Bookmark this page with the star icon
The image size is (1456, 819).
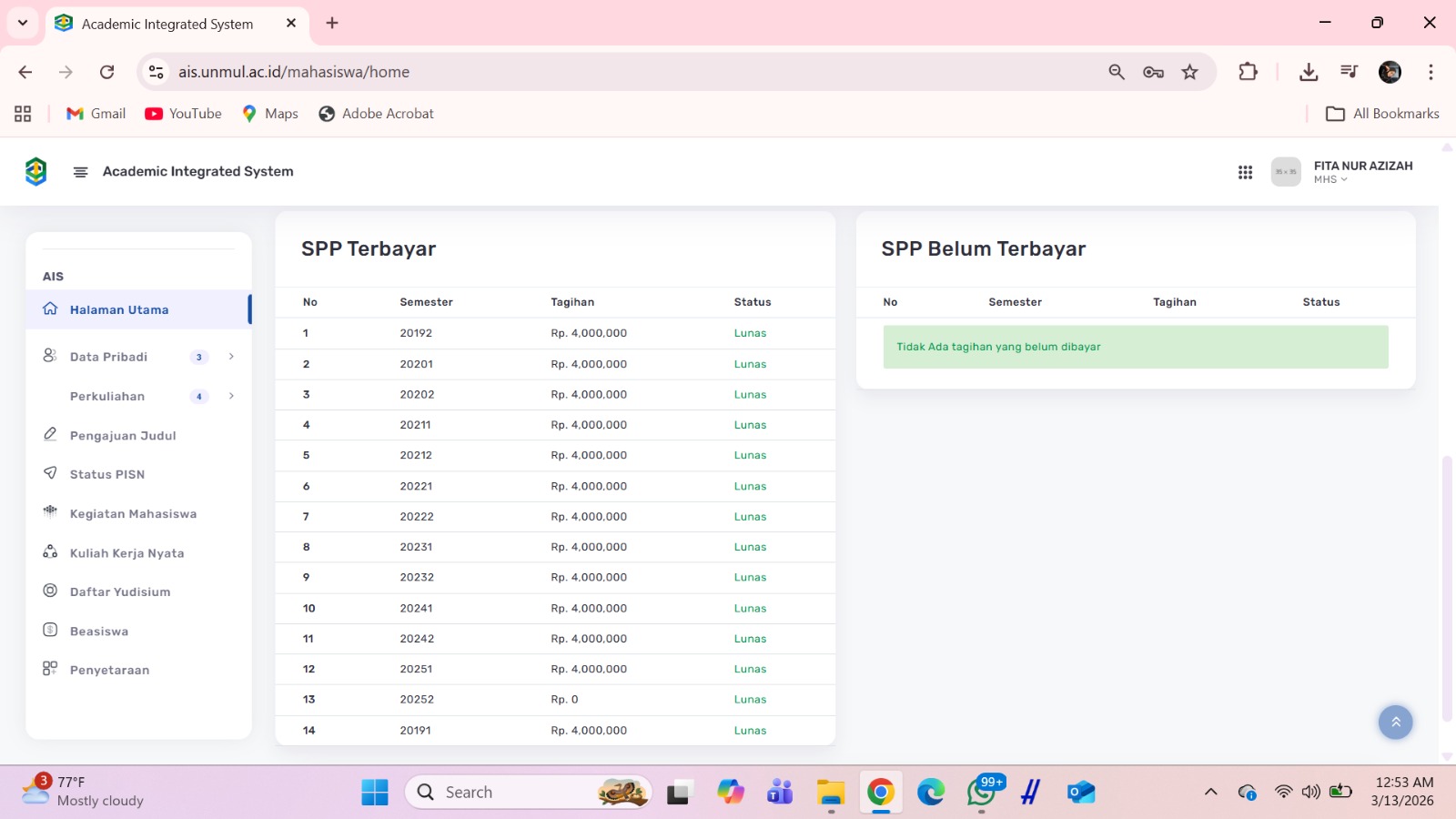(x=1189, y=72)
